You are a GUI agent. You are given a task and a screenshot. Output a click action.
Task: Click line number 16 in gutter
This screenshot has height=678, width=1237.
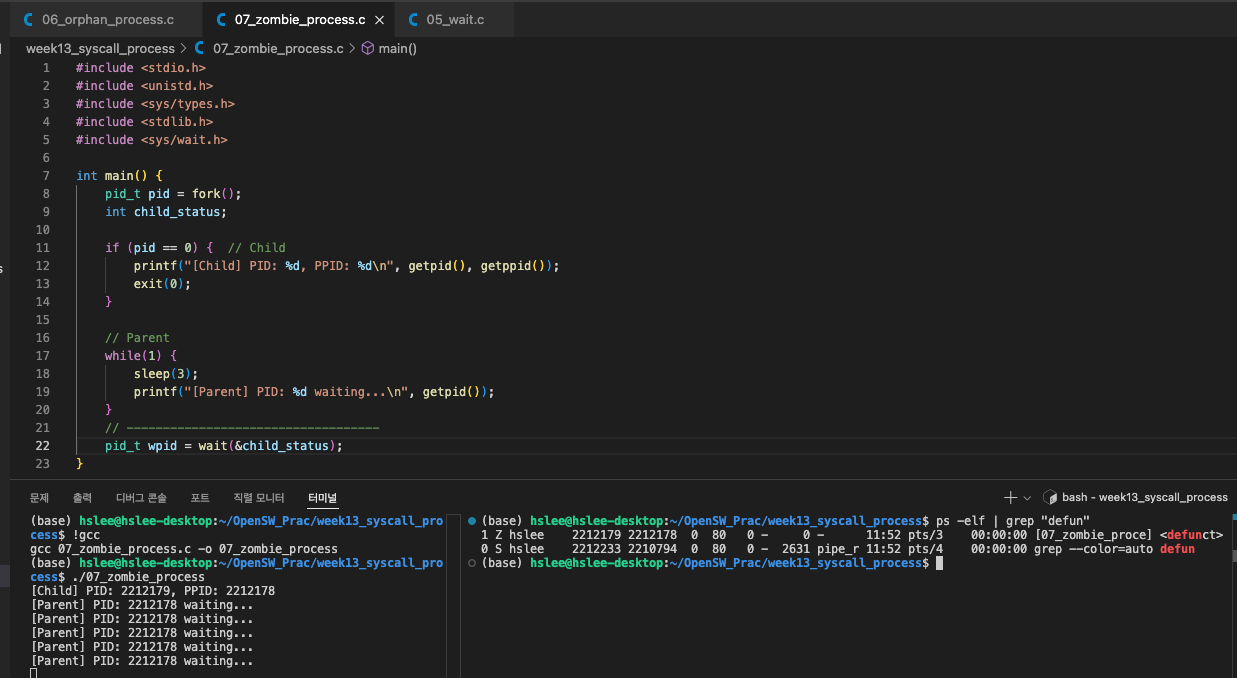tap(42, 338)
